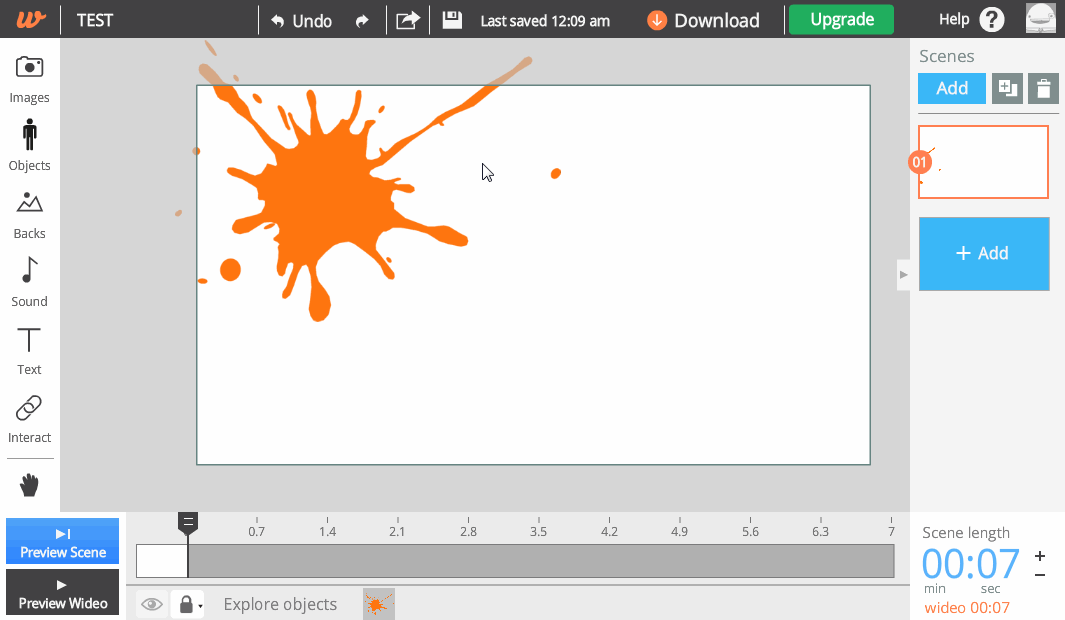The height and width of the screenshot is (620, 1065).
Task: Click Preview Scene
Action: tap(62, 541)
